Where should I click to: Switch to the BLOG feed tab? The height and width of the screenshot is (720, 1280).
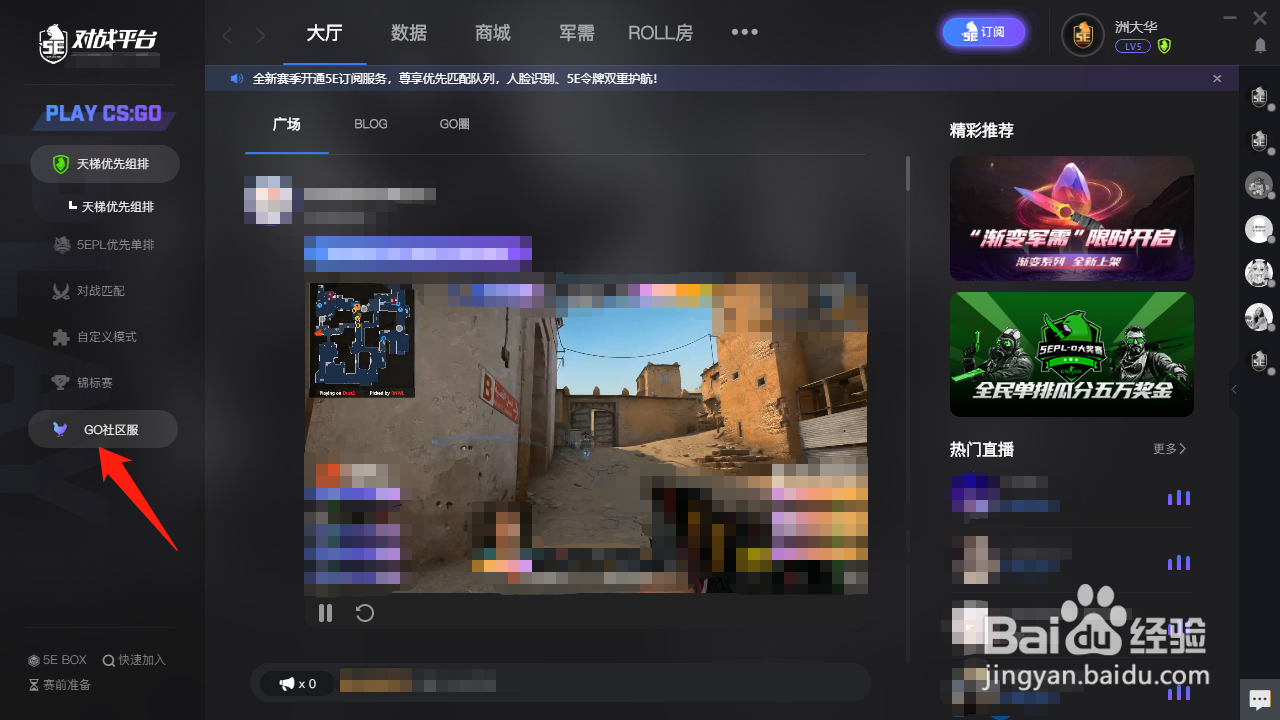(x=371, y=125)
